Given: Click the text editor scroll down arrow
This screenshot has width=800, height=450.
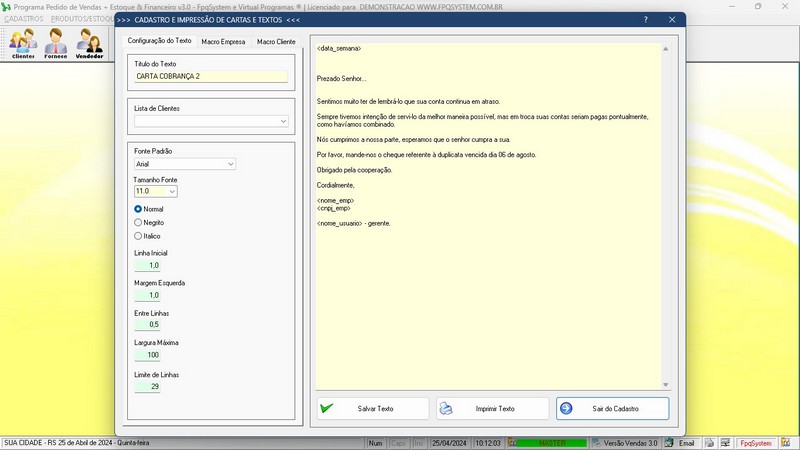Looking at the screenshot, I should [665, 385].
